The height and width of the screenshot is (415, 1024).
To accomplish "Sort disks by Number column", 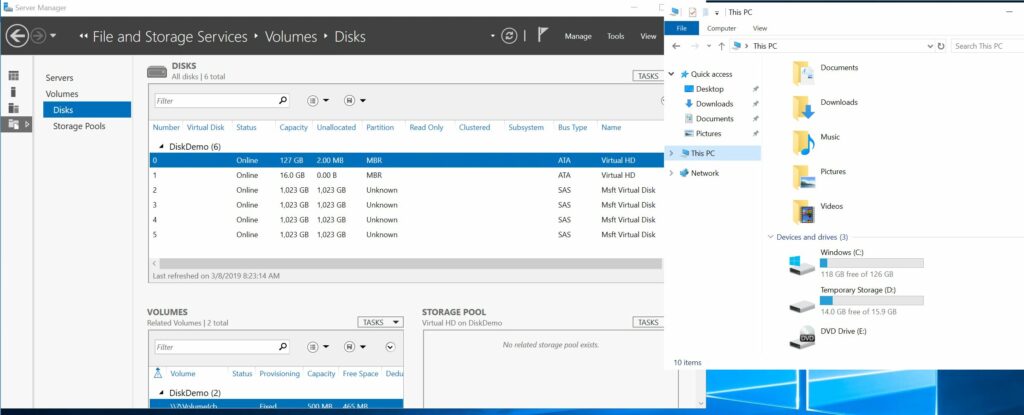I will click(166, 127).
